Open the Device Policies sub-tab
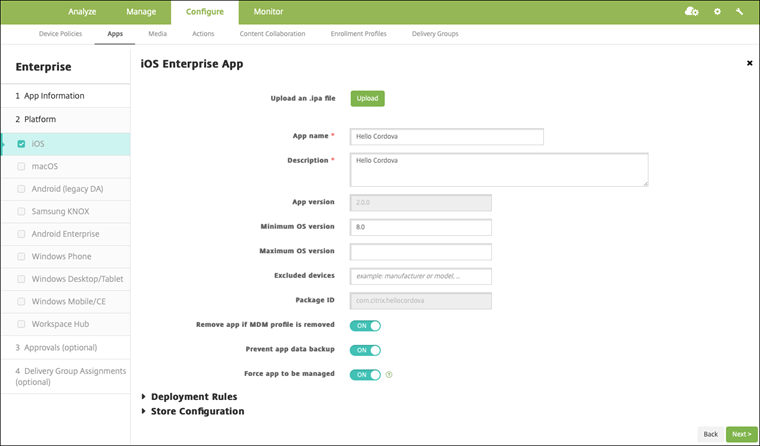This screenshot has height=446, width=760. pos(61,33)
